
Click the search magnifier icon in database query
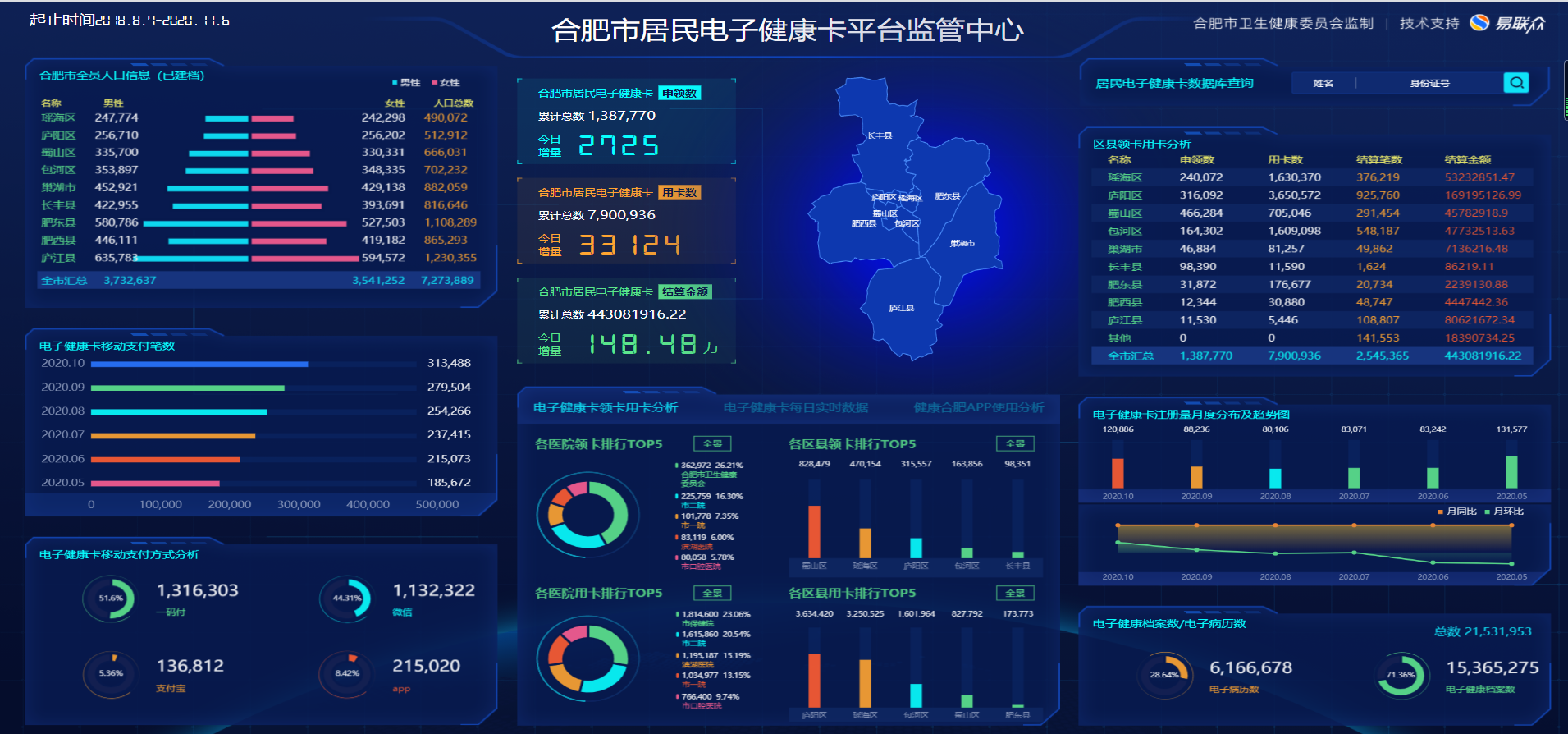tap(1515, 83)
